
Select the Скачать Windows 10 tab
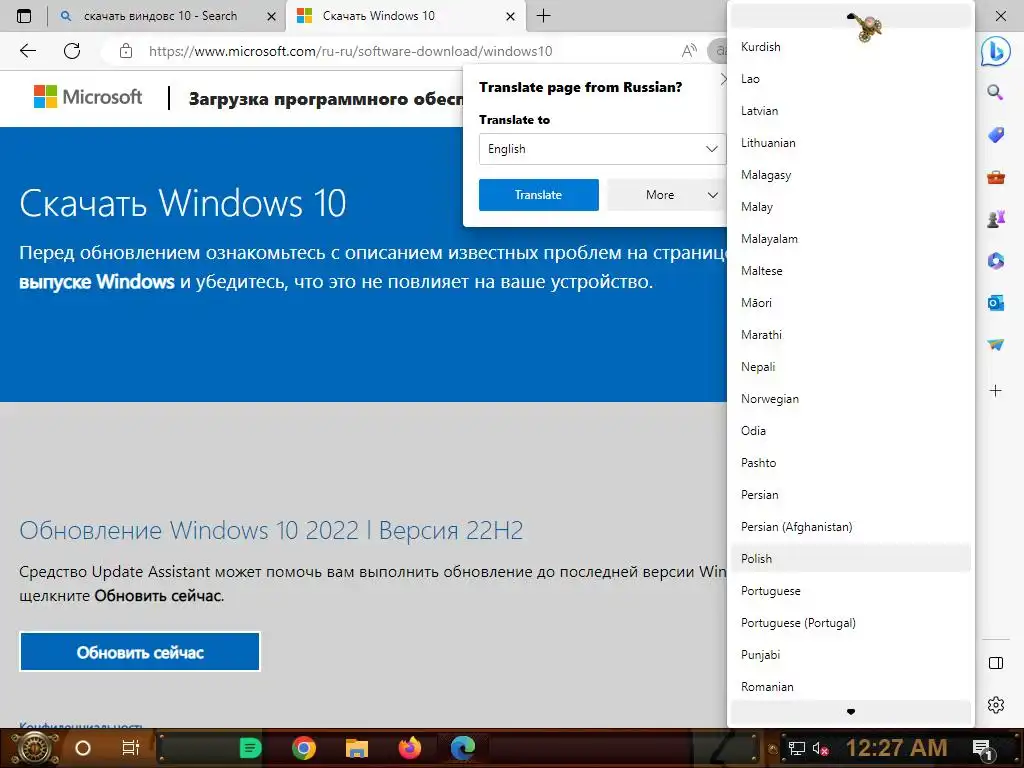(x=379, y=16)
